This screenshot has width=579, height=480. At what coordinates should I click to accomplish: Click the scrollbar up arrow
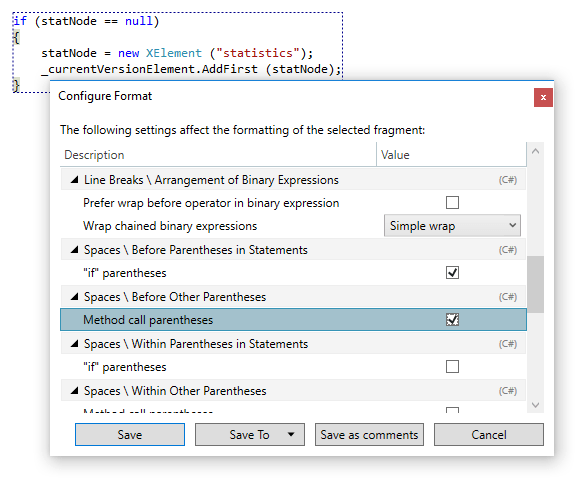[535, 151]
